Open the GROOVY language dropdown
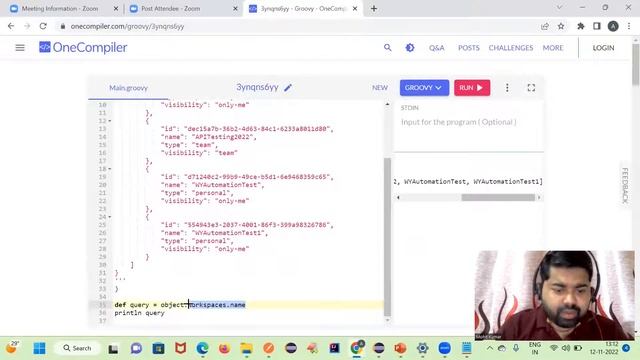 click(x=424, y=88)
